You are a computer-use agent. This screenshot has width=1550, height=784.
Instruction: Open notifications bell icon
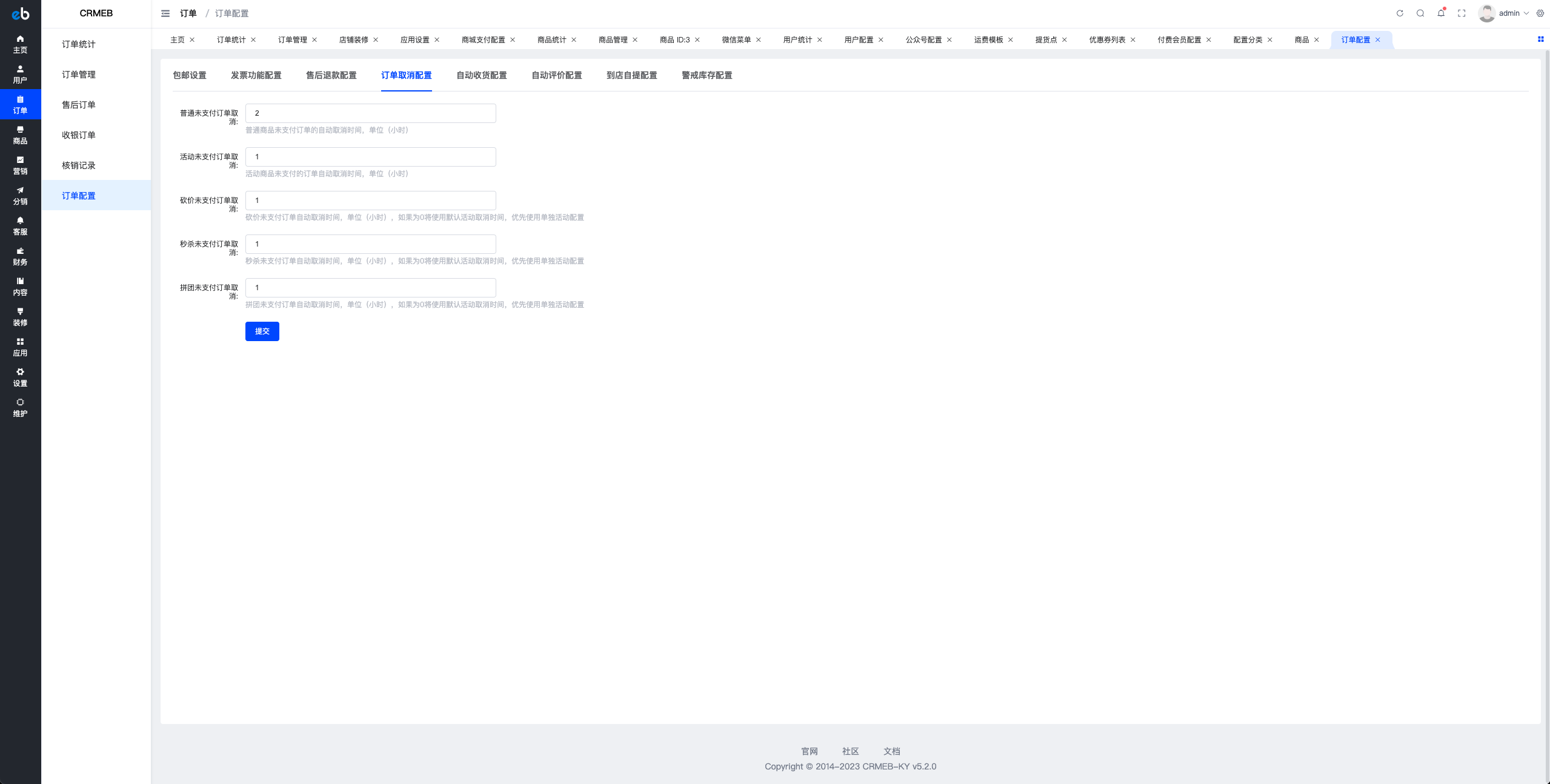[1441, 13]
